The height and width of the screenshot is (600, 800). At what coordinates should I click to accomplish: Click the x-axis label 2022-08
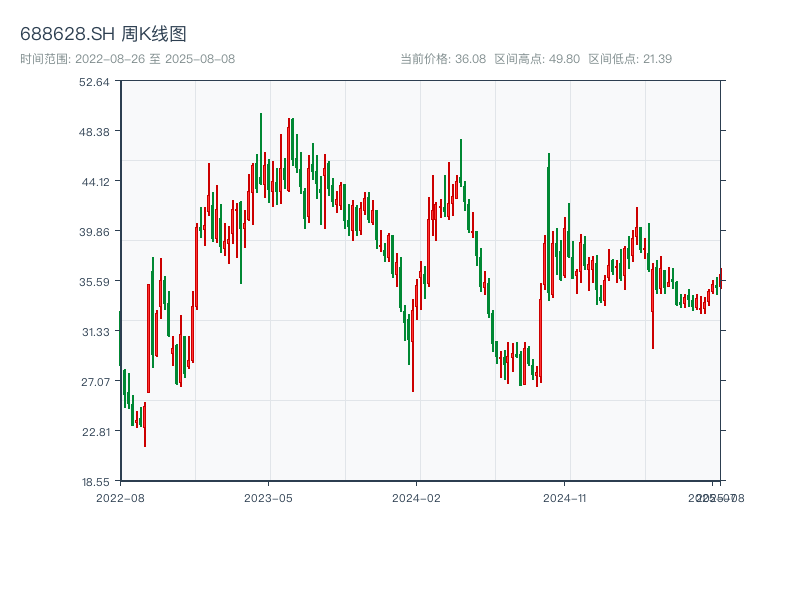(x=120, y=498)
